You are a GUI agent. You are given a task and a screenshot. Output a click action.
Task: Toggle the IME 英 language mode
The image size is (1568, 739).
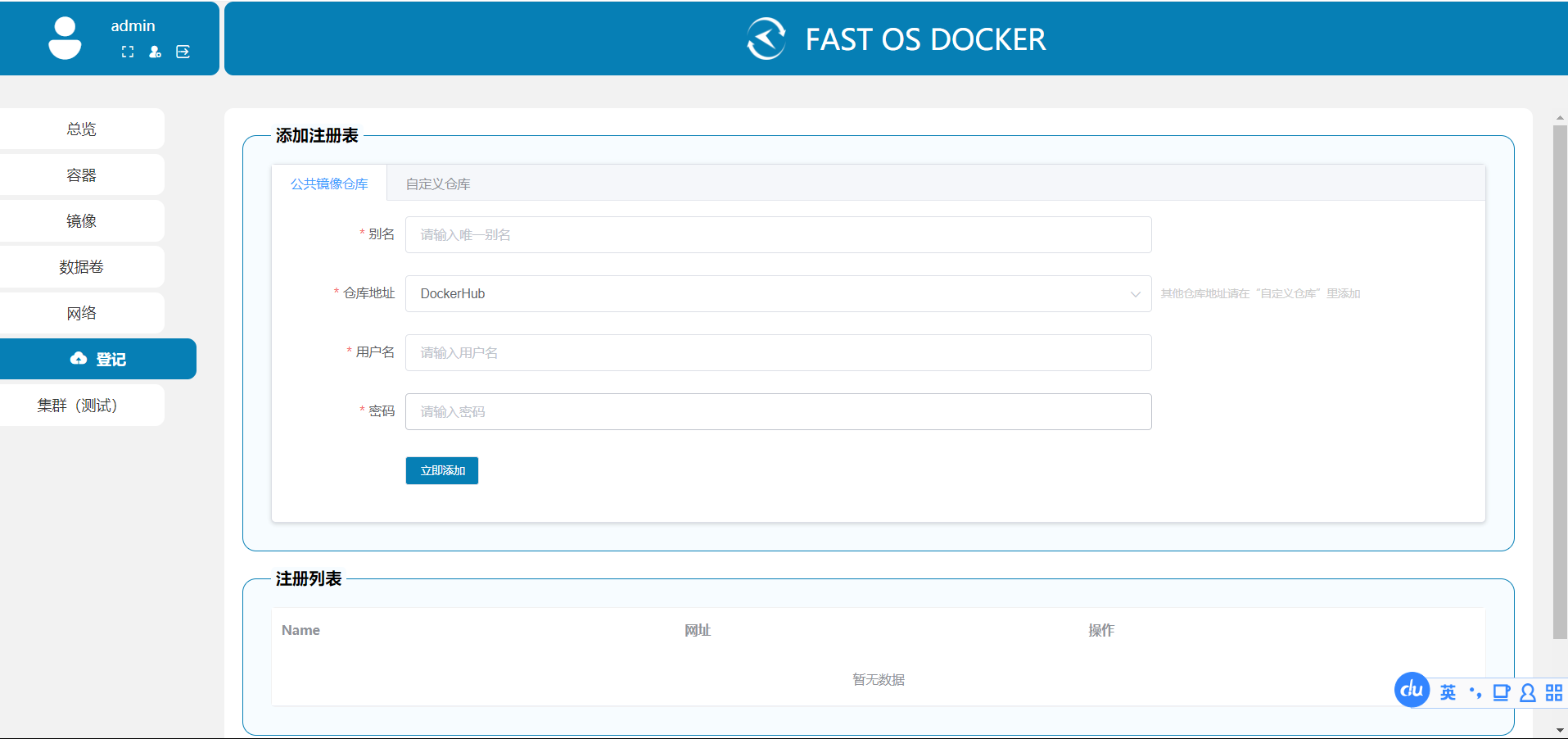pyautogui.click(x=1448, y=693)
